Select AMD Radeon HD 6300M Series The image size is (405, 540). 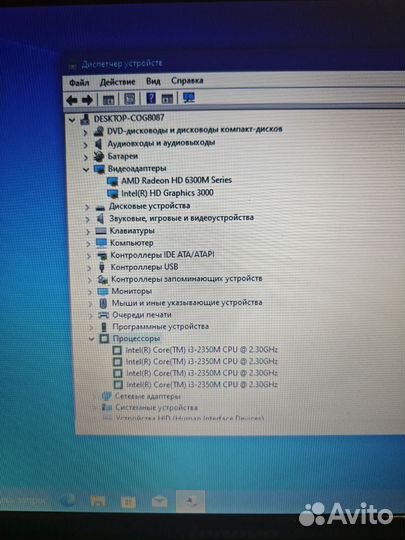[x=176, y=180]
